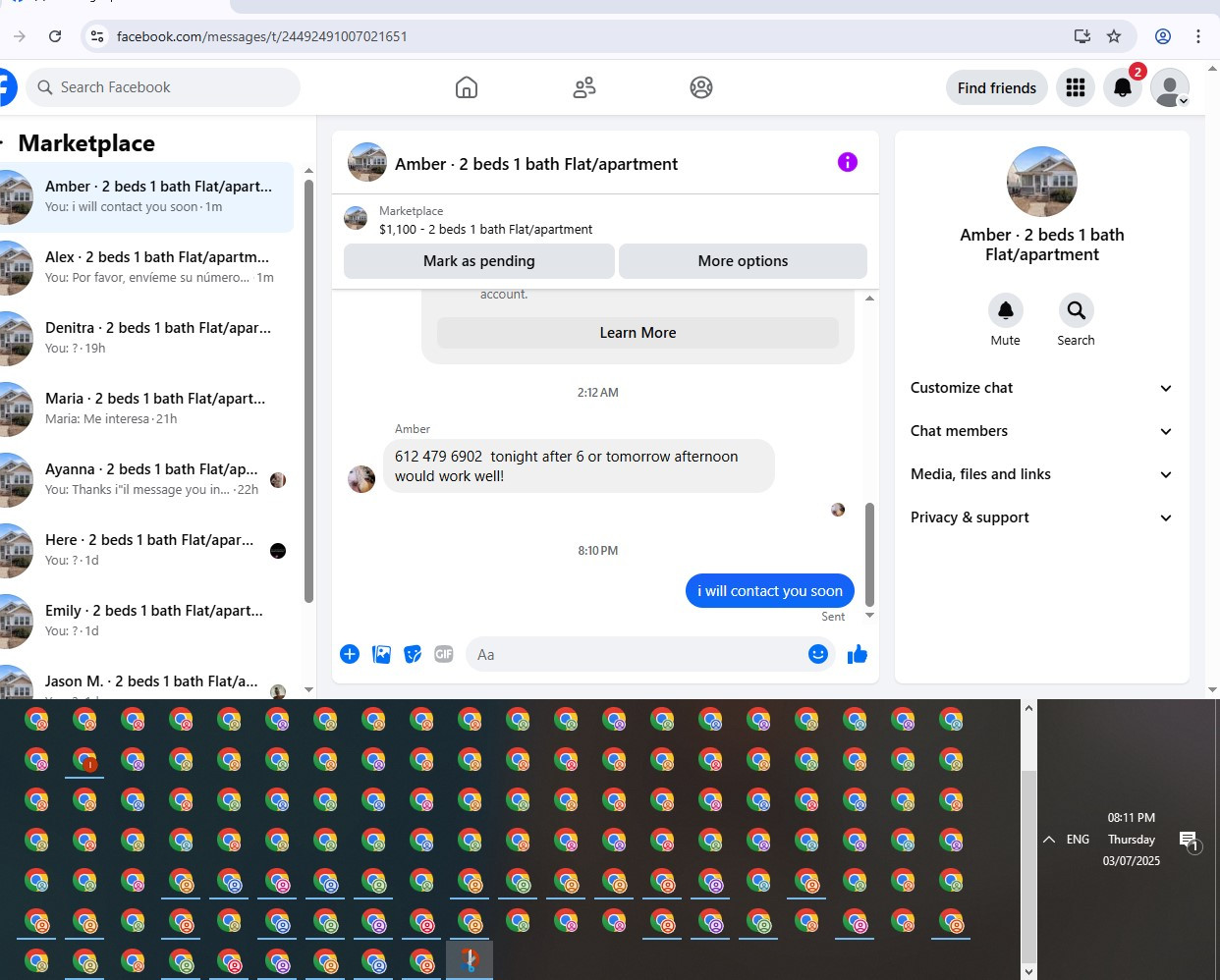Click the listing thumbnail in right panel
1220x980 pixels.
click(x=1042, y=182)
